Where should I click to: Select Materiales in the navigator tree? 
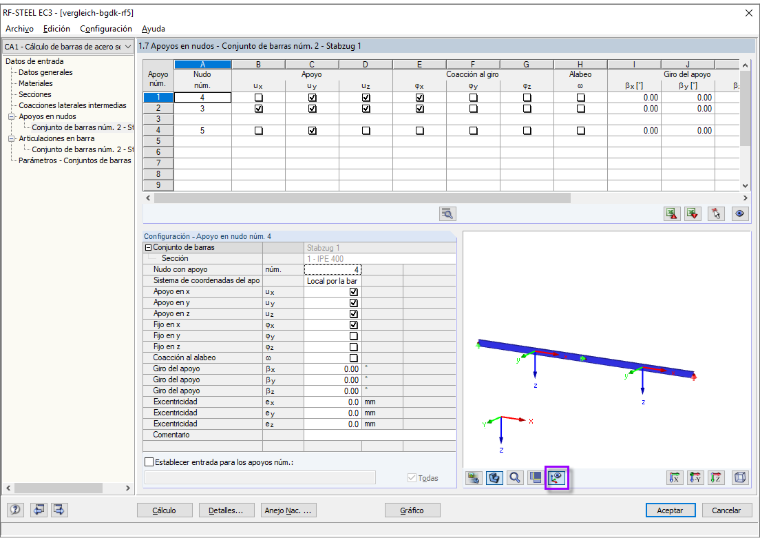tap(35, 83)
